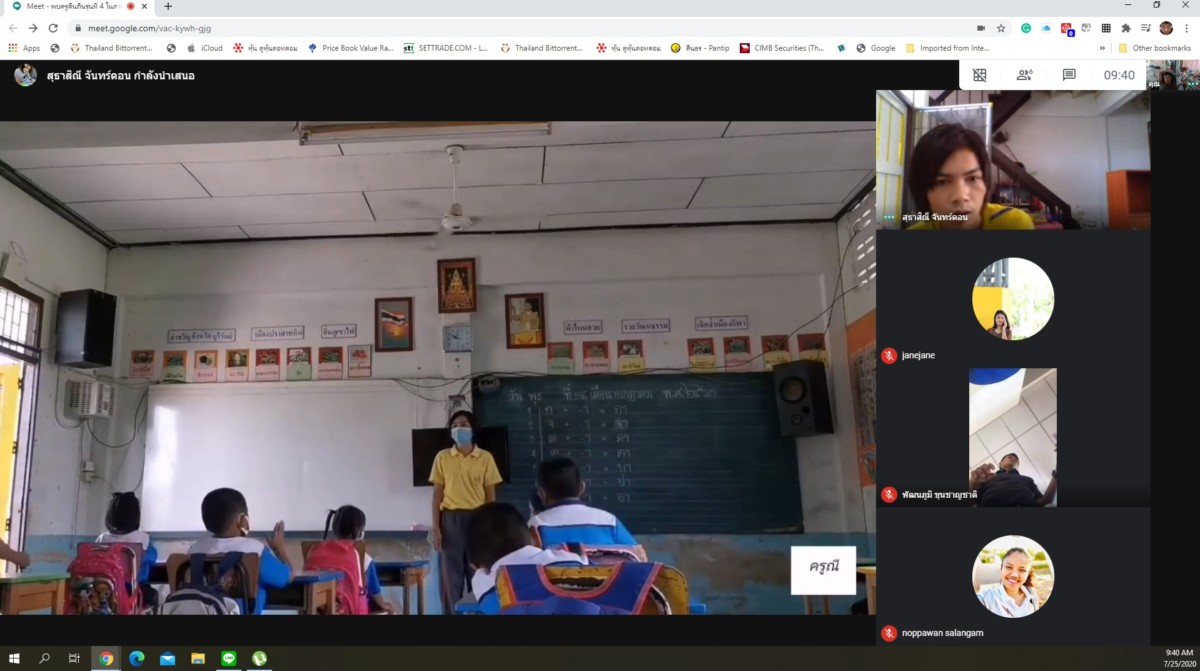1200x671 pixels.
Task: Open LINE app from taskbar
Action: pyautogui.click(x=229, y=658)
